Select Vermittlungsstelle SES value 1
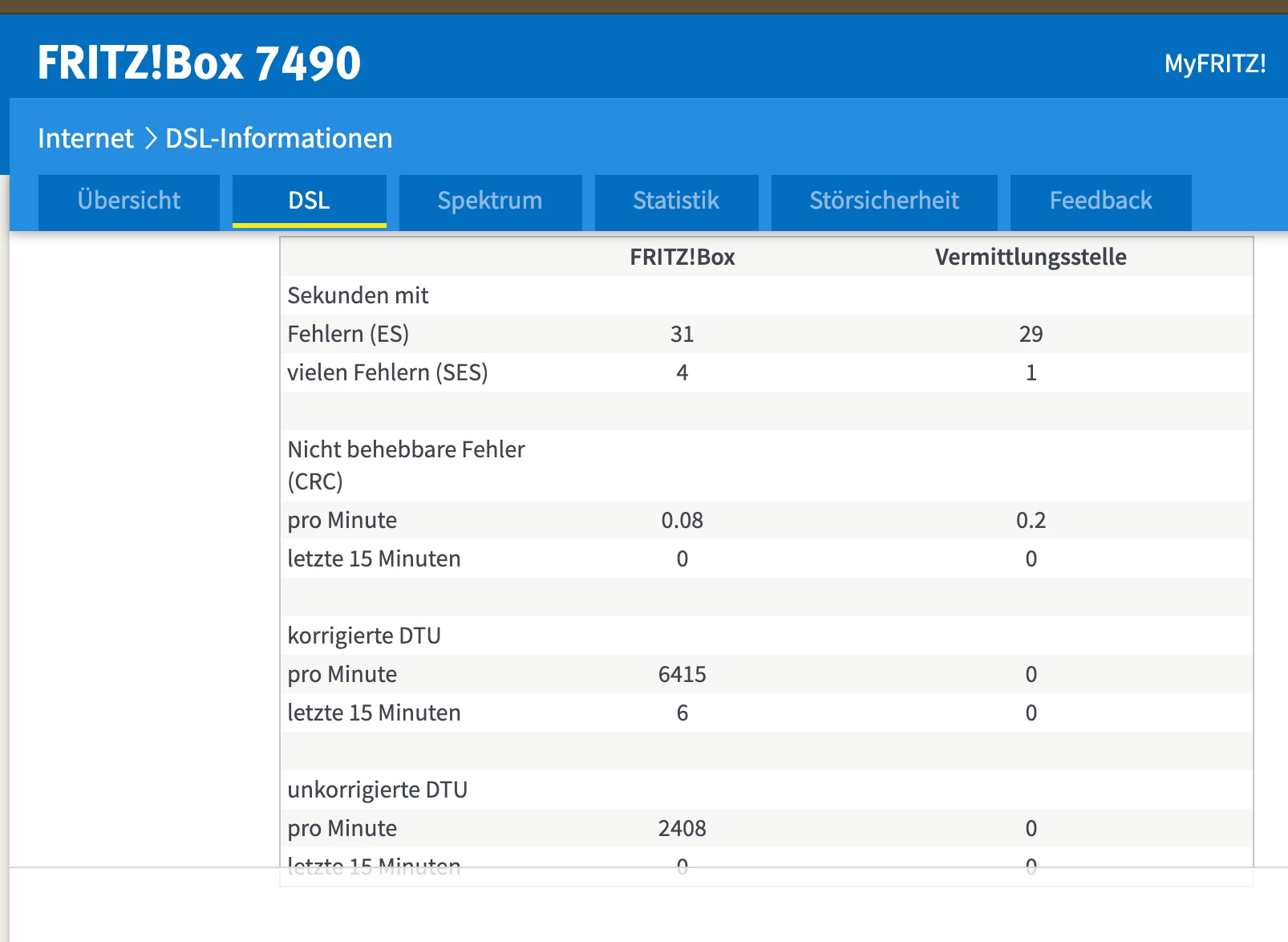The height and width of the screenshot is (942, 1288). (1031, 372)
